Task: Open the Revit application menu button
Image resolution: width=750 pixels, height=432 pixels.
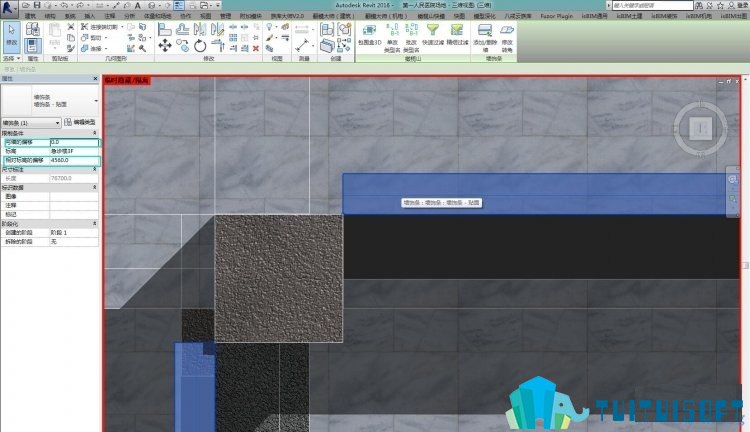Action: (x=9, y=8)
